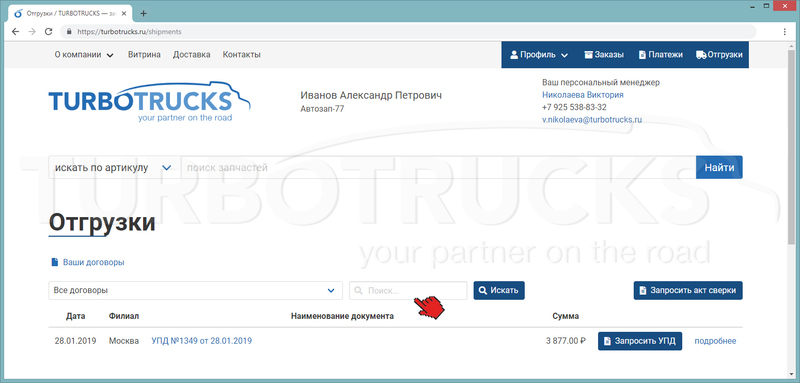The width and height of the screenshot is (800, 383).
Task: Open a new browser tab
Action: click(x=143, y=13)
